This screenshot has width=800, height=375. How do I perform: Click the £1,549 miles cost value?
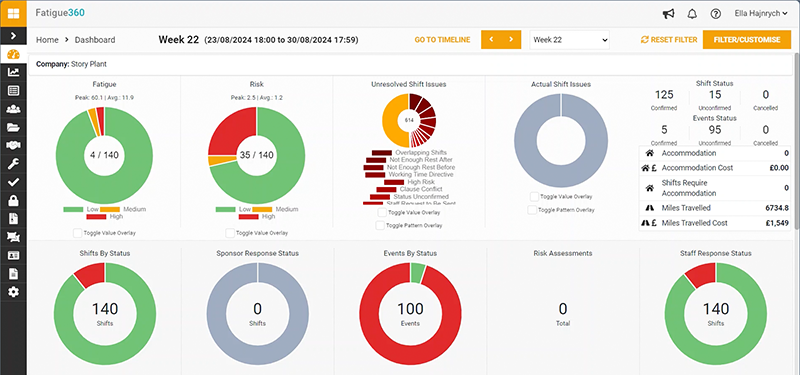click(x=778, y=223)
